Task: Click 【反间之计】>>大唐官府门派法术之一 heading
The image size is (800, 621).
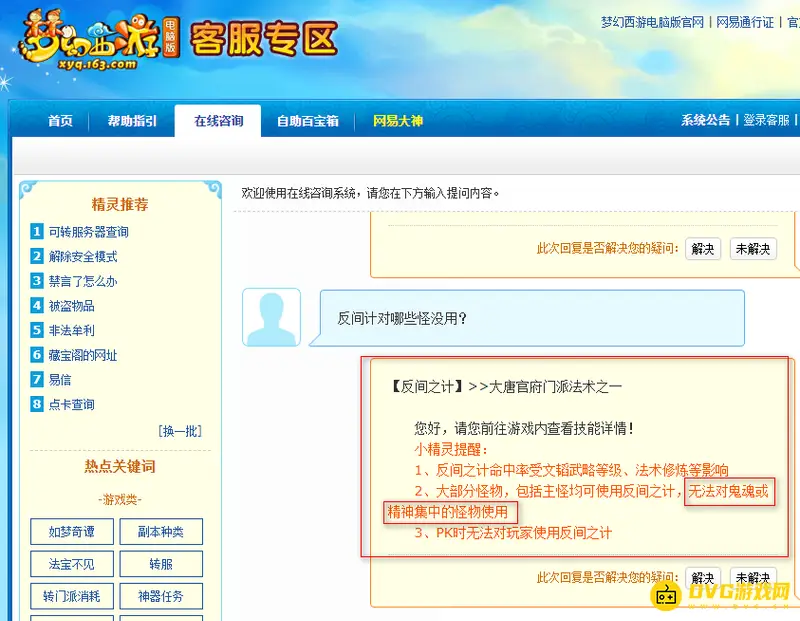Action: pyautogui.click(x=505, y=386)
